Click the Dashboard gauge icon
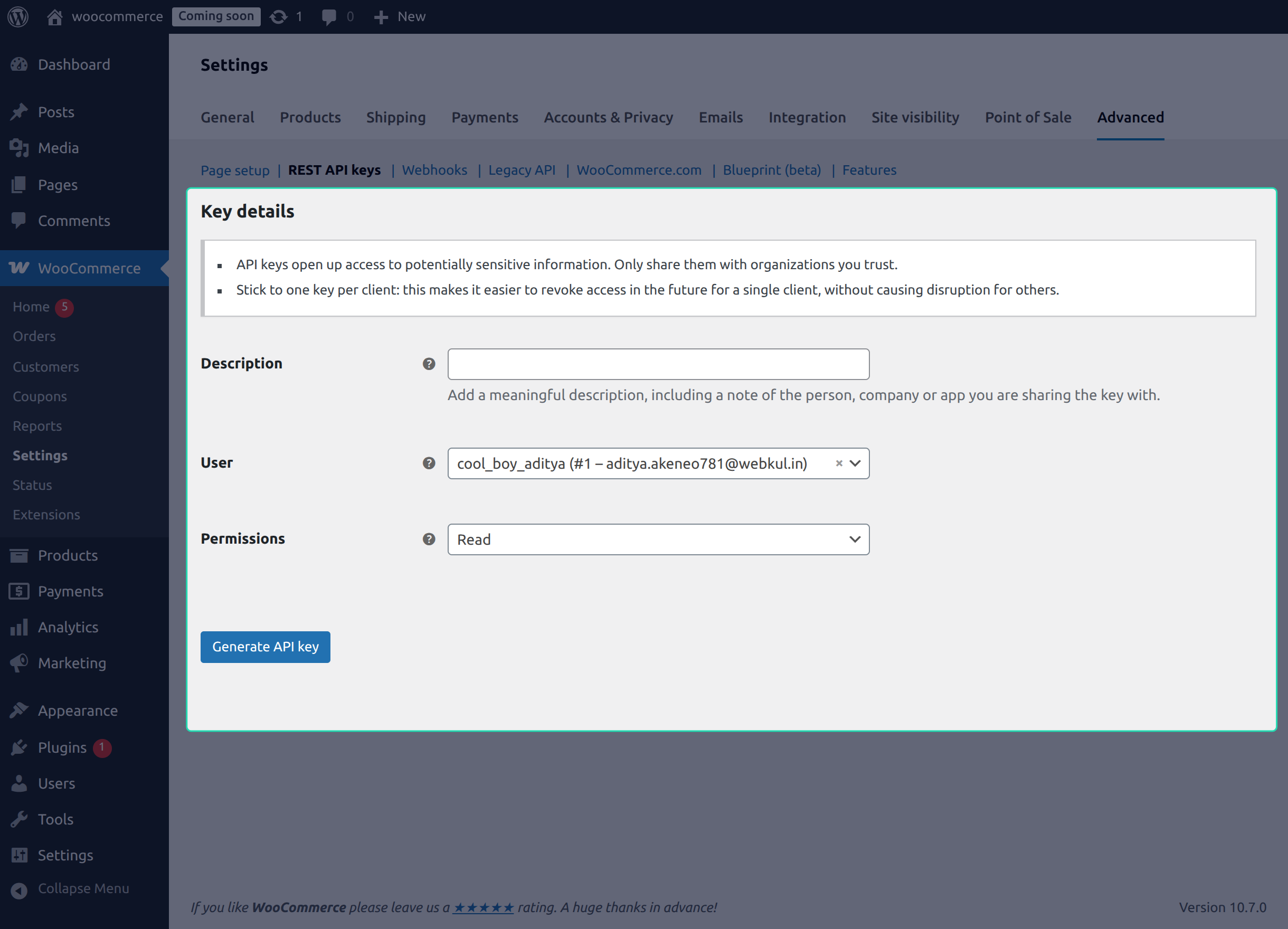This screenshot has width=1288, height=929. point(19,64)
